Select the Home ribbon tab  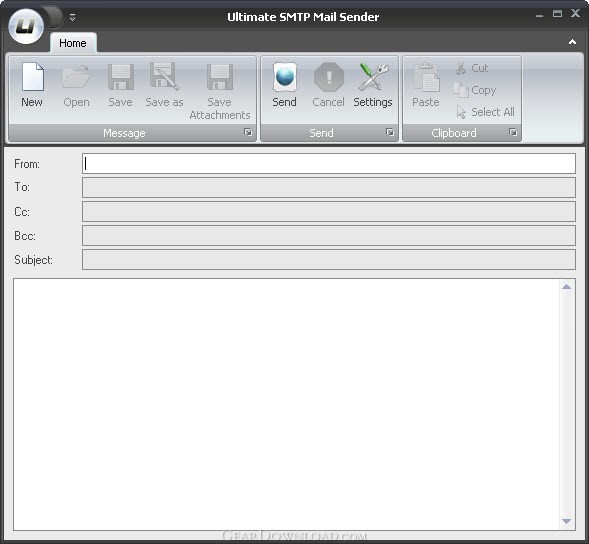[x=73, y=43]
